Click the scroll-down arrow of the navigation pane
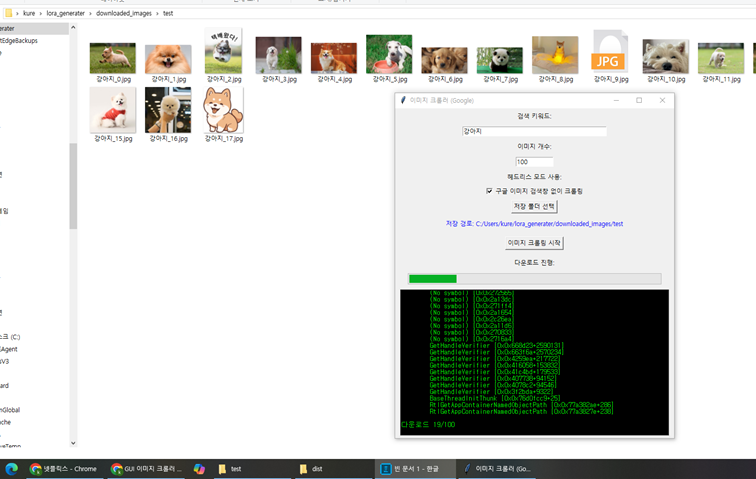The height and width of the screenshot is (479, 756). 73,443
